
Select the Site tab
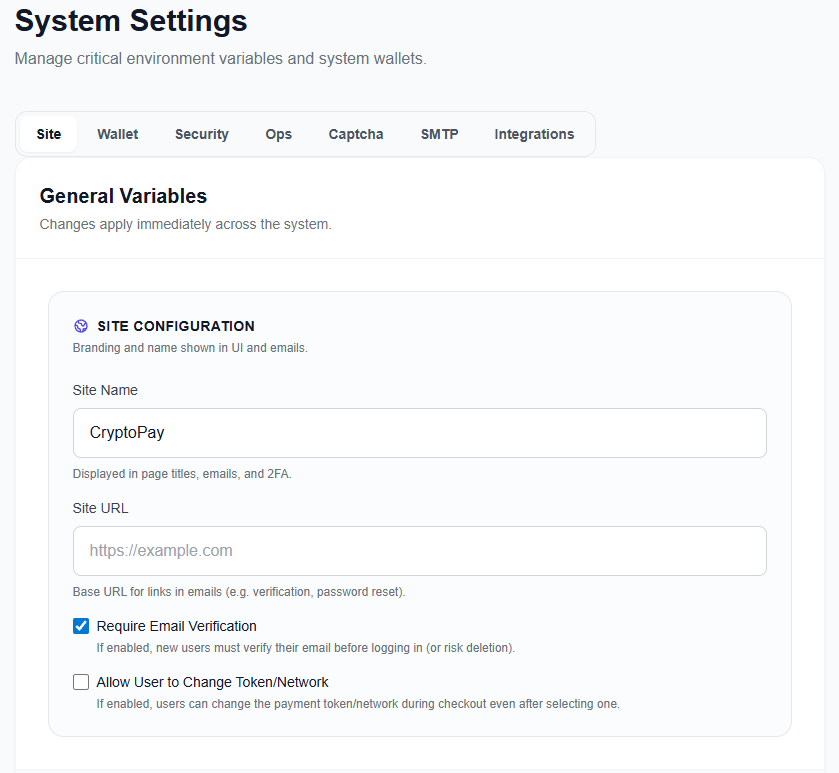point(49,134)
